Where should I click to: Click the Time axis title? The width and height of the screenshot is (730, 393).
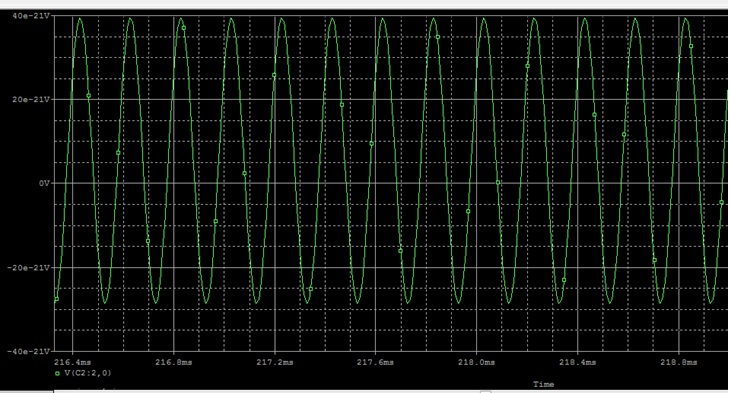pos(543,385)
